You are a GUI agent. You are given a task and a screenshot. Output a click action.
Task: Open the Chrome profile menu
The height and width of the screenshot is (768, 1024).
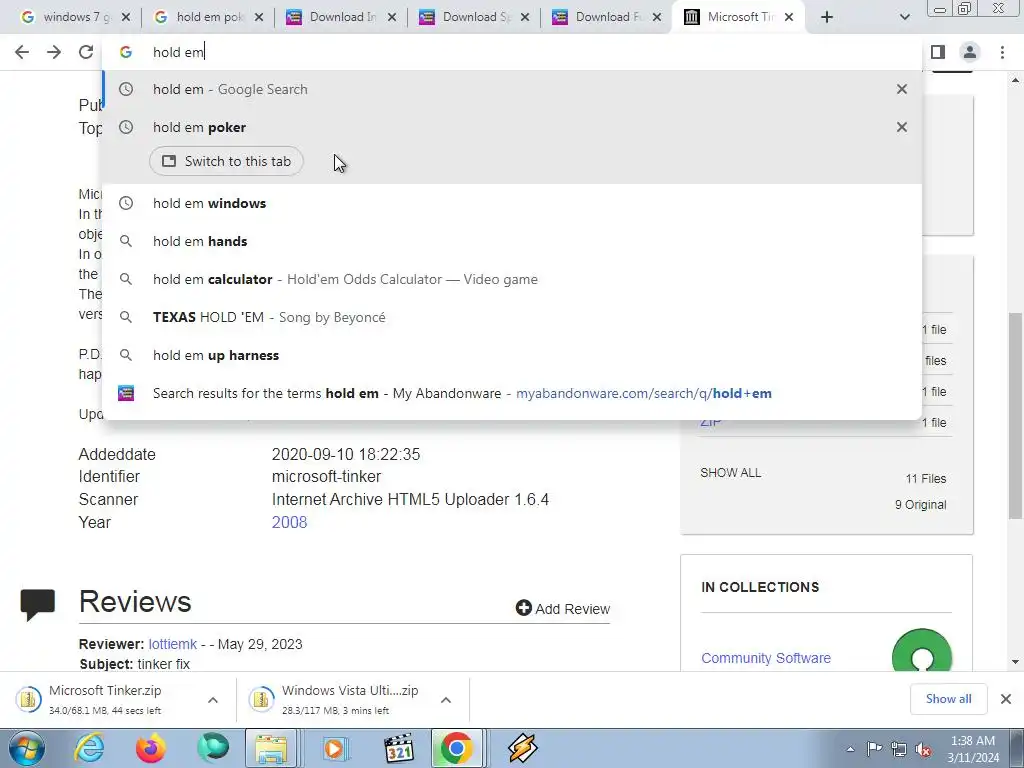pyautogui.click(x=970, y=52)
